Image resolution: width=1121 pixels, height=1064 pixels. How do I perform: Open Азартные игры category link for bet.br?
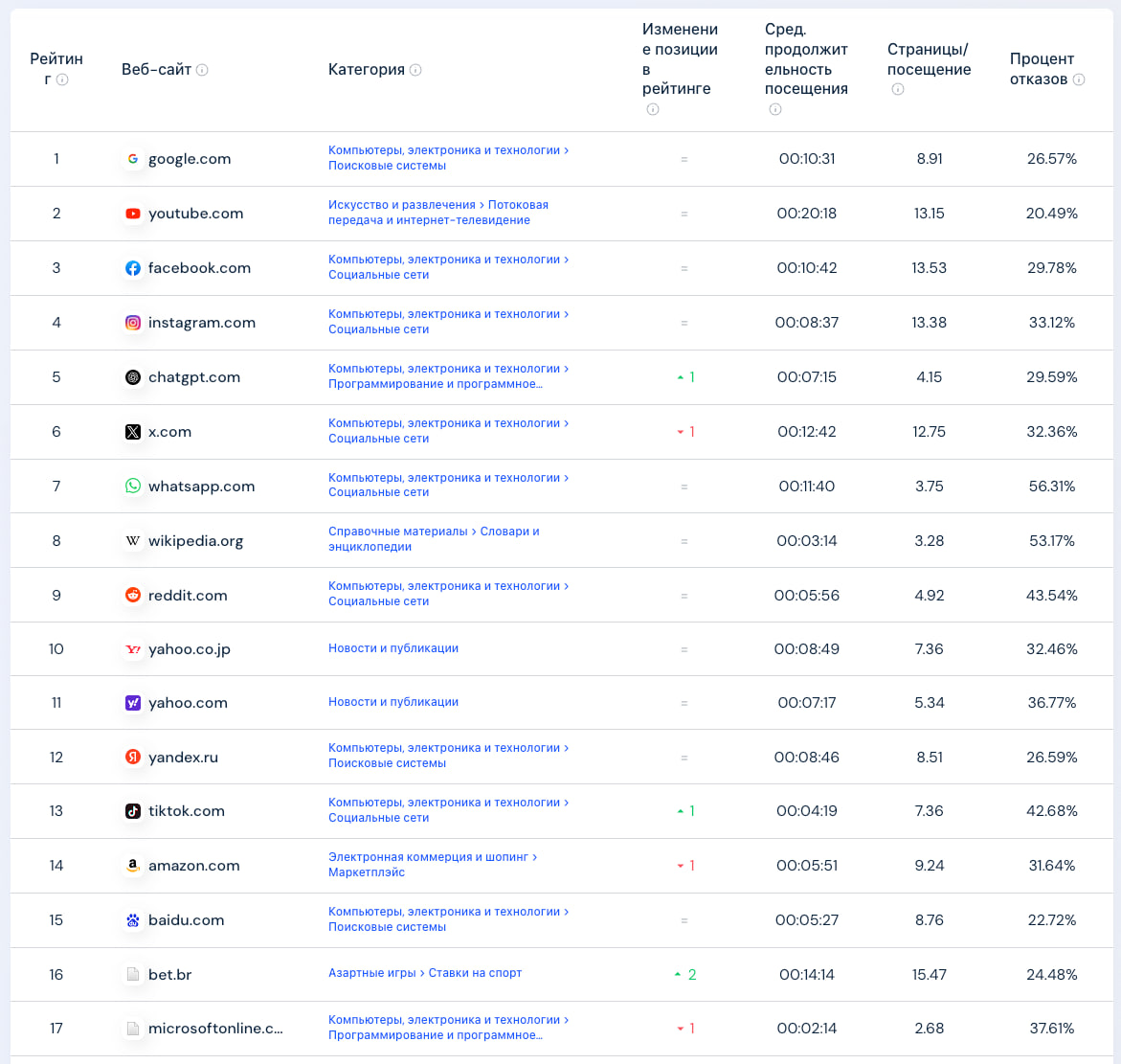pyautogui.click(x=371, y=973)
